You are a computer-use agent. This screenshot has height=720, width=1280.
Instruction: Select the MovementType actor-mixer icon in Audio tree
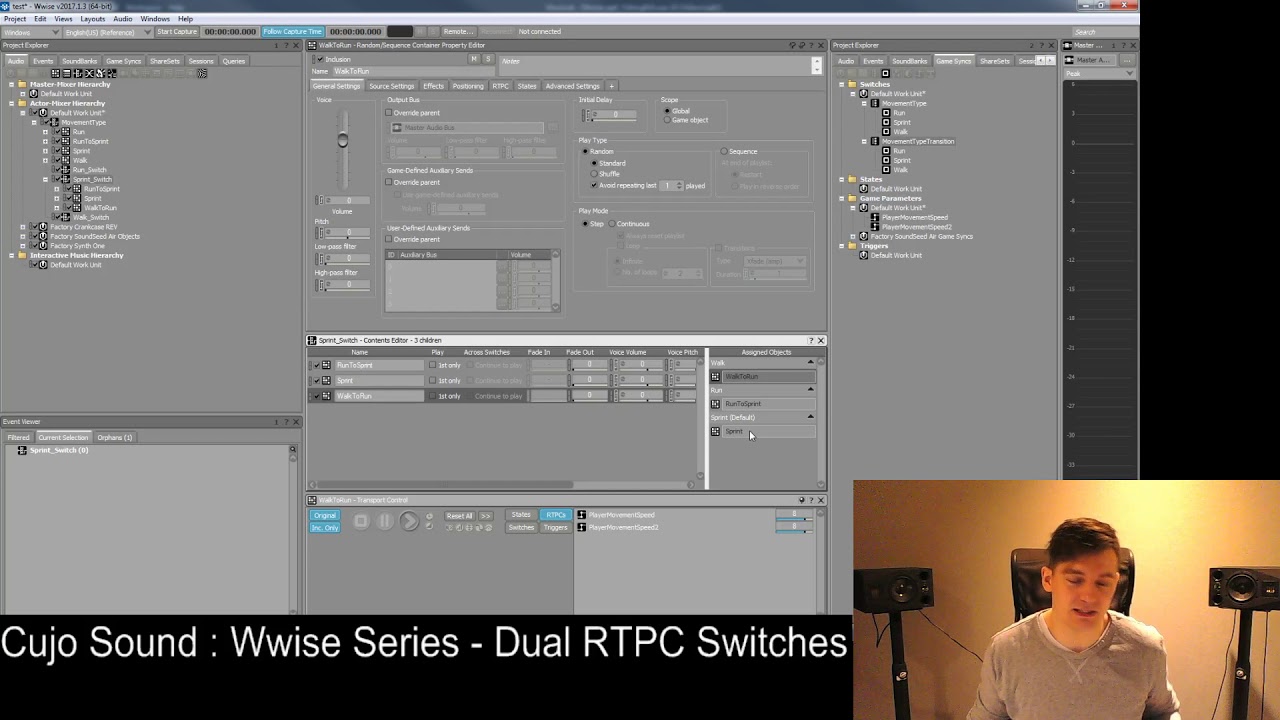point(54,122)
